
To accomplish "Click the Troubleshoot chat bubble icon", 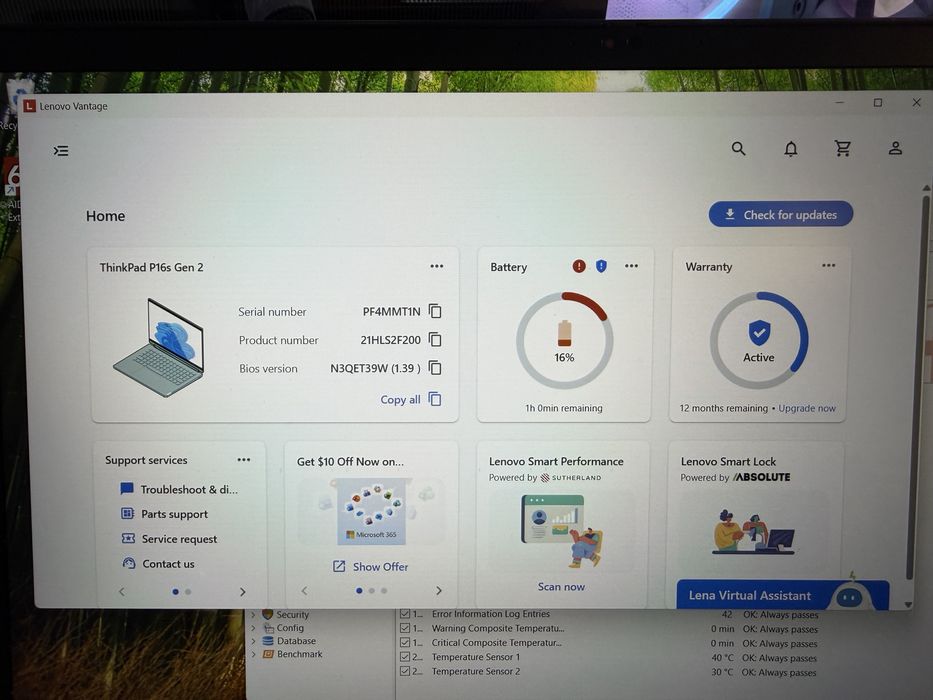I will click(127, 489).
